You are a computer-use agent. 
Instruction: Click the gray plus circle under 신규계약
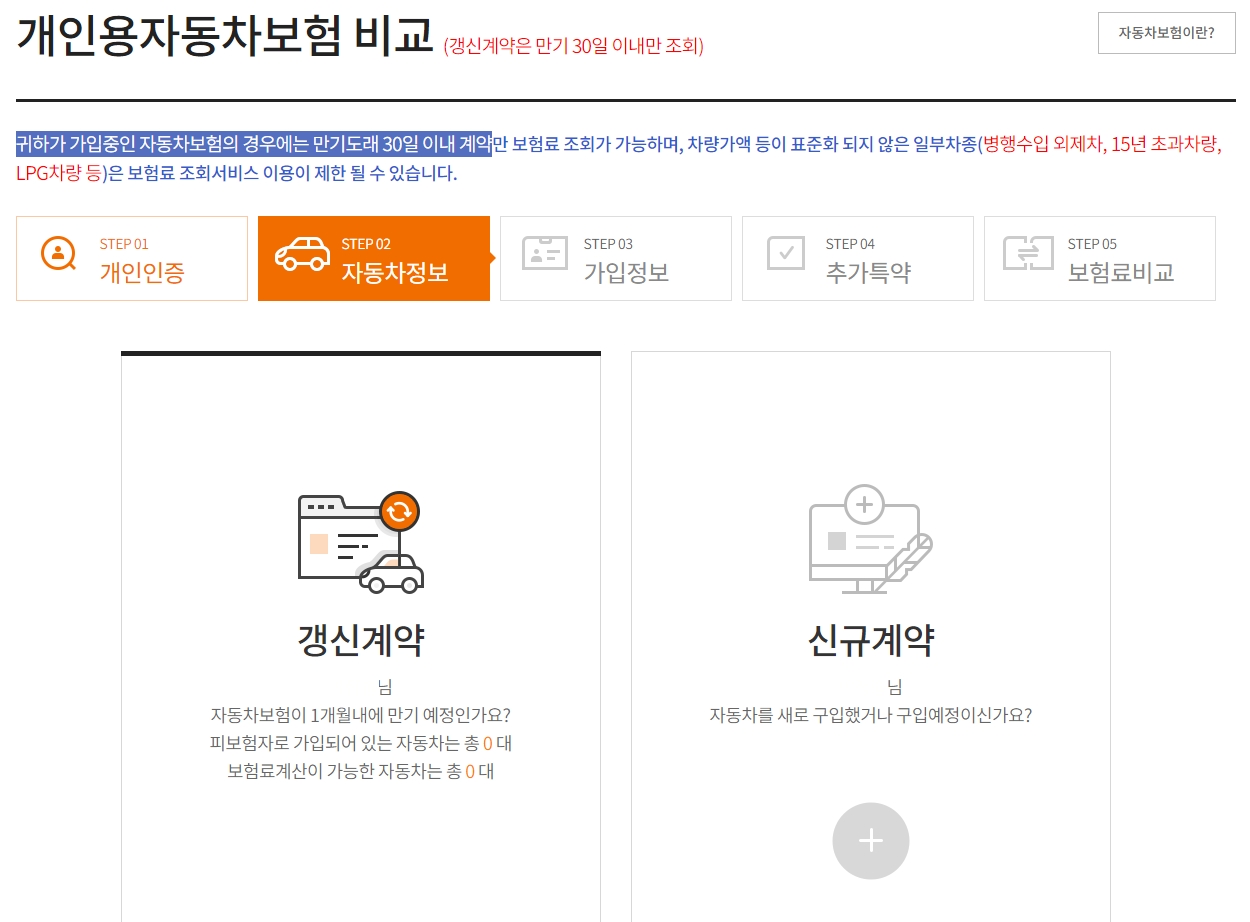(x=869, y=840)
